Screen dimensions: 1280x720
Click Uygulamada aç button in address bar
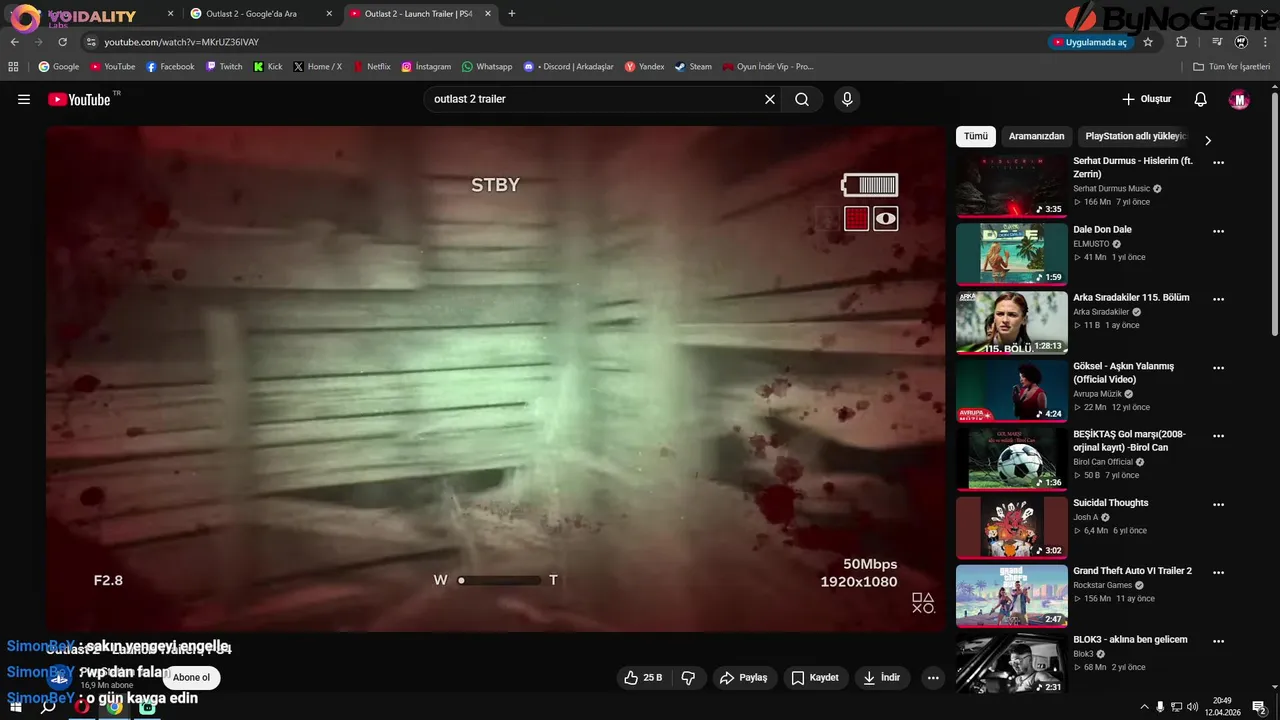(1089, 42)
